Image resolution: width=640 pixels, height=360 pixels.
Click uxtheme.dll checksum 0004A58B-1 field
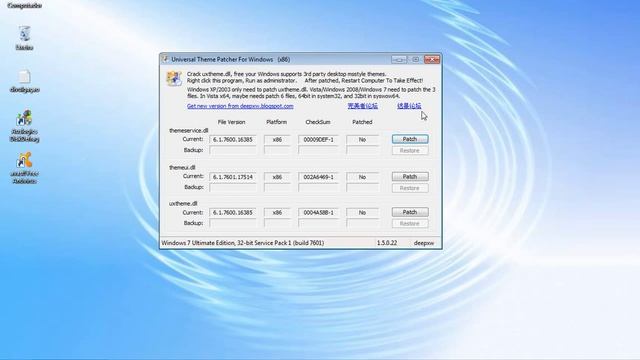(318, 213)
